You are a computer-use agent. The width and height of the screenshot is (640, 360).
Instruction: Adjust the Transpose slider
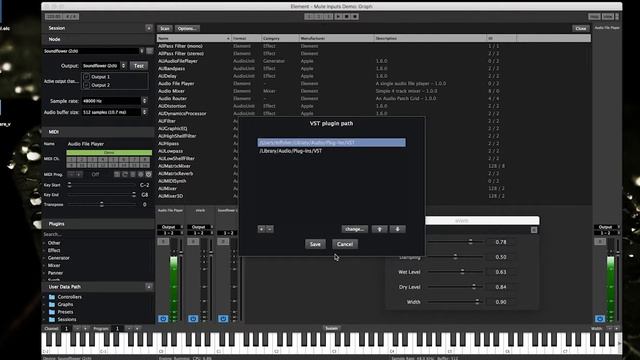[102, 204]
